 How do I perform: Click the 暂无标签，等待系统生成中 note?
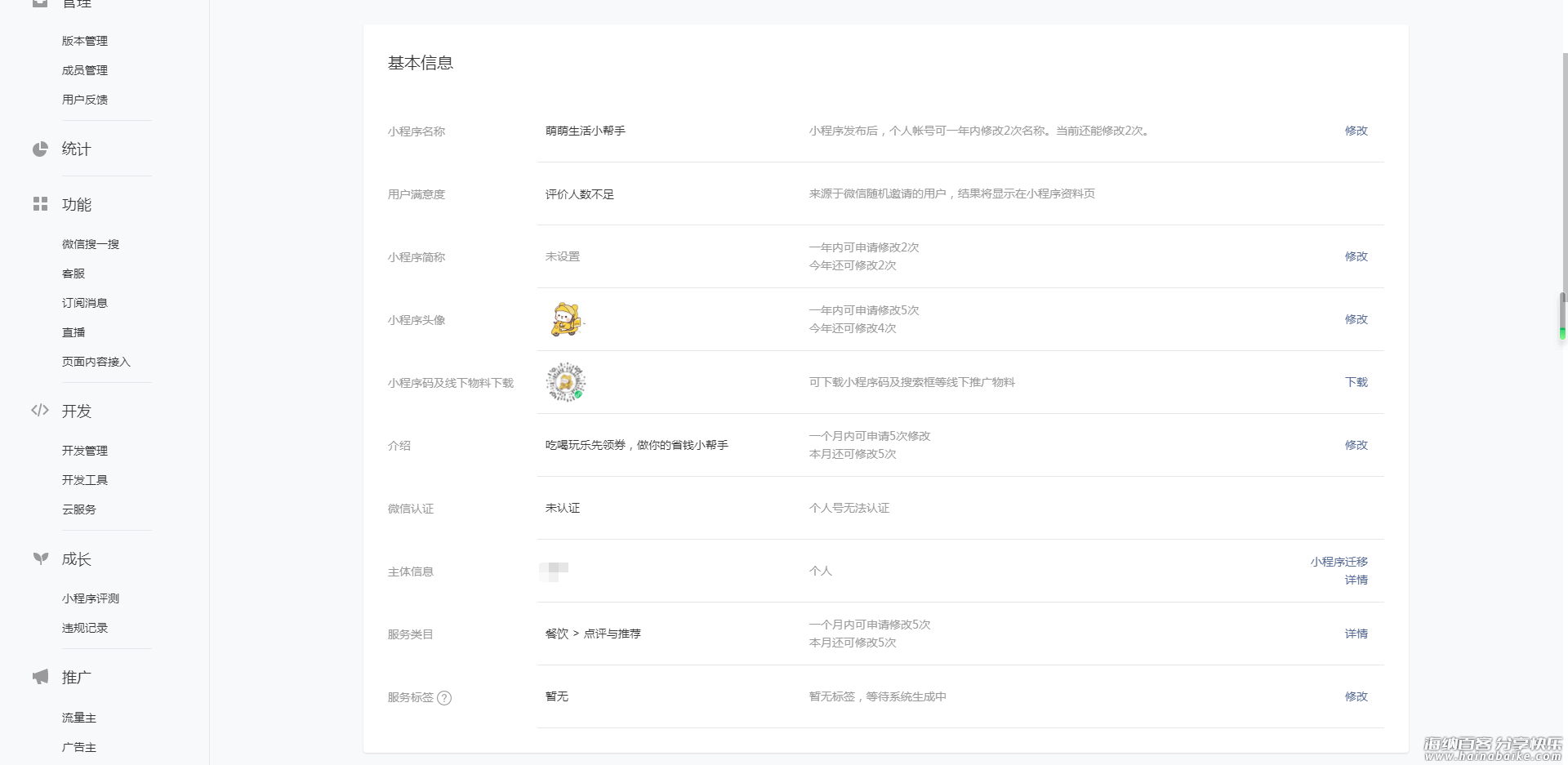pos(878,696)
